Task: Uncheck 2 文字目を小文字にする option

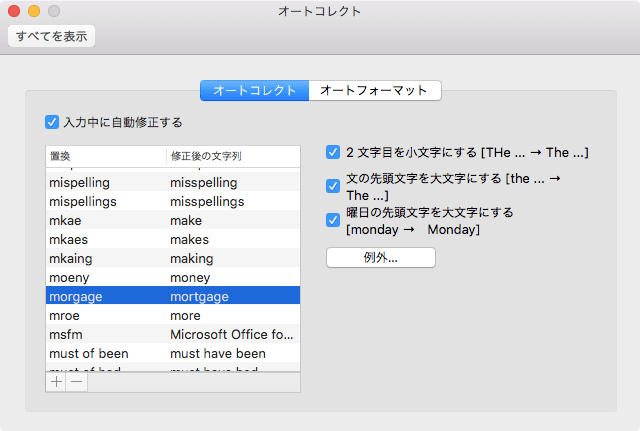Action: click(x=334, y=153)
